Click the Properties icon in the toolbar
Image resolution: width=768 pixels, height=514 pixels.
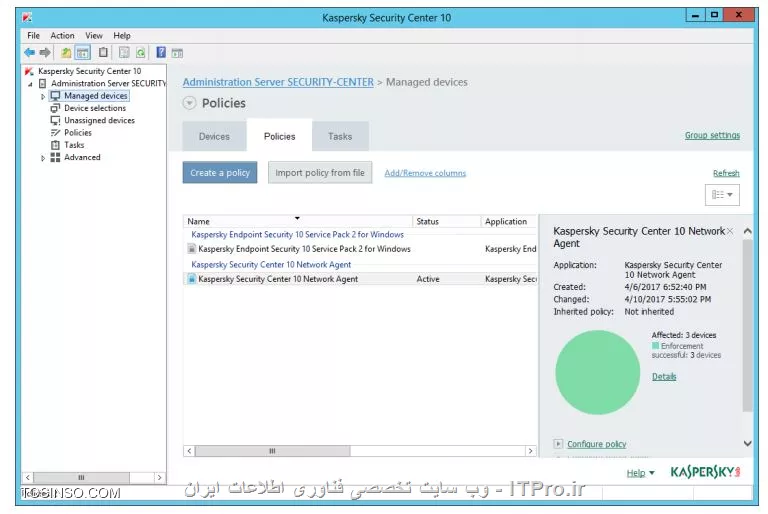[124, 52]
